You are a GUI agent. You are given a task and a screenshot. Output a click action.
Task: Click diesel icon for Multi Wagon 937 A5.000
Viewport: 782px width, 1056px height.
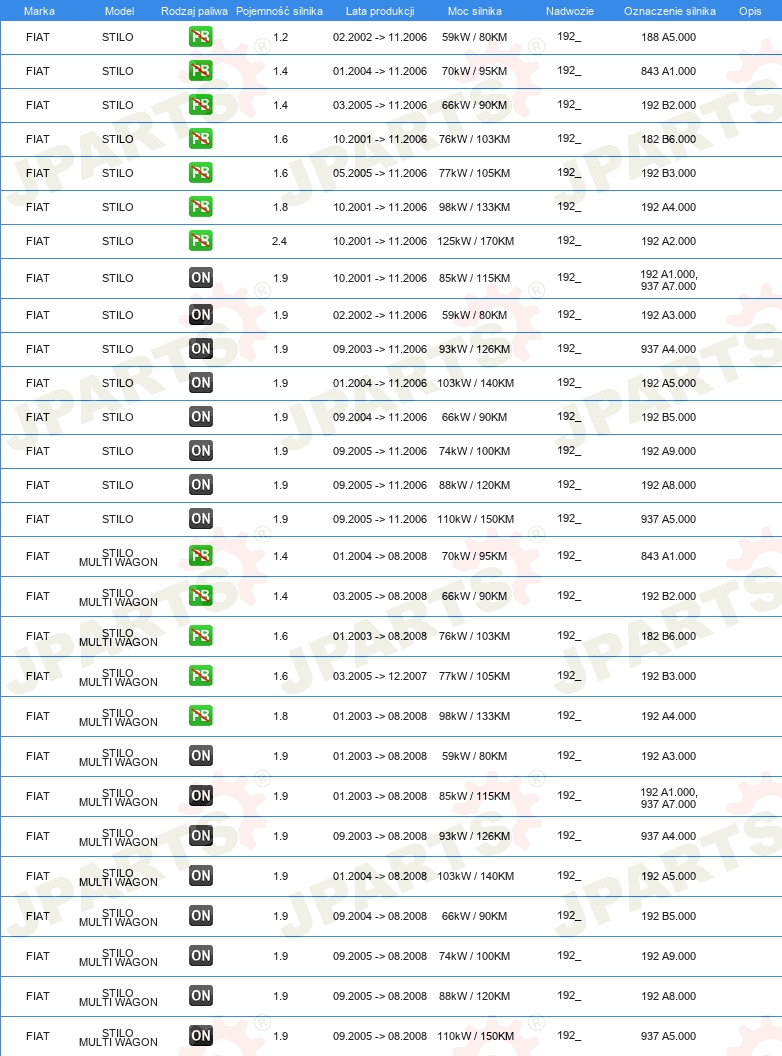pyautogui.click(x=201, y=1036)
